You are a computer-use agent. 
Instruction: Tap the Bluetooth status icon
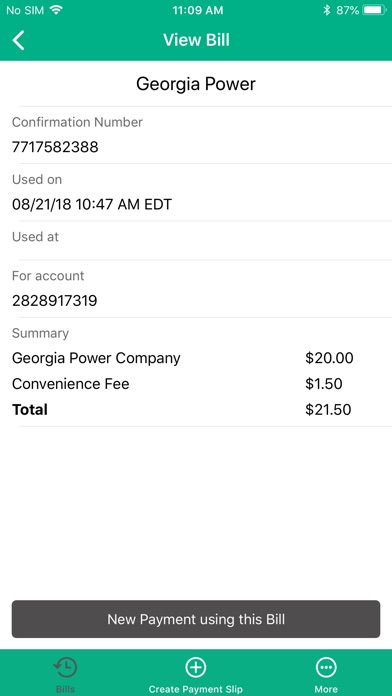coord(327,10)
